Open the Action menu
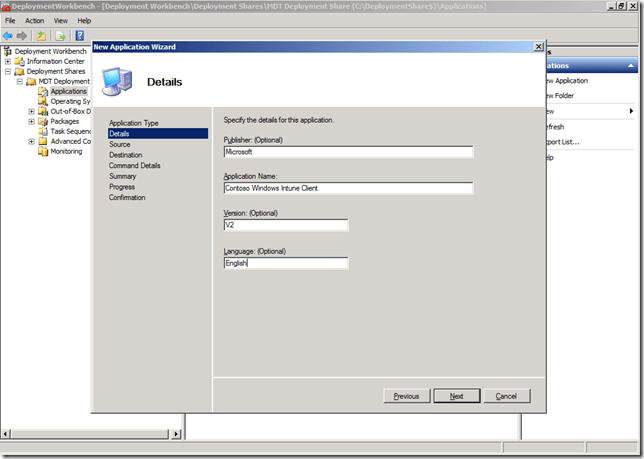The height and width of the screenshot is (459, 644). coord(34,21)
